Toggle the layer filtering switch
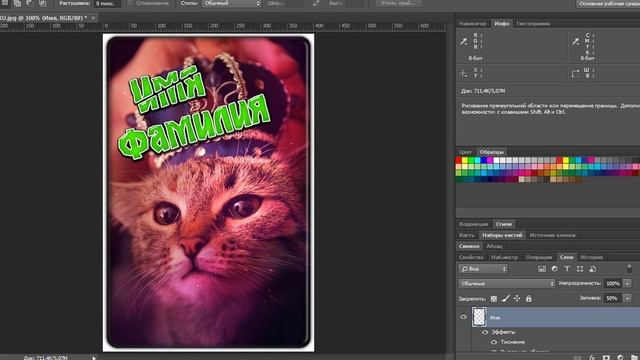This screenshot has width=640, height=360. pos(629,269)
